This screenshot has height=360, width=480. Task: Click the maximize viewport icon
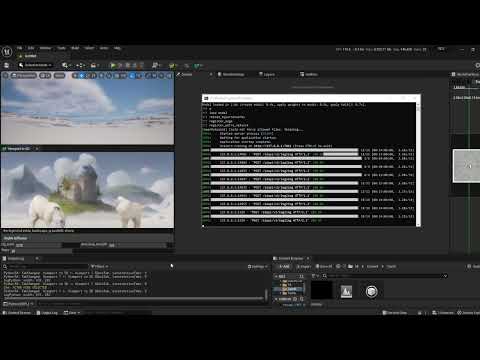[169, 76]
